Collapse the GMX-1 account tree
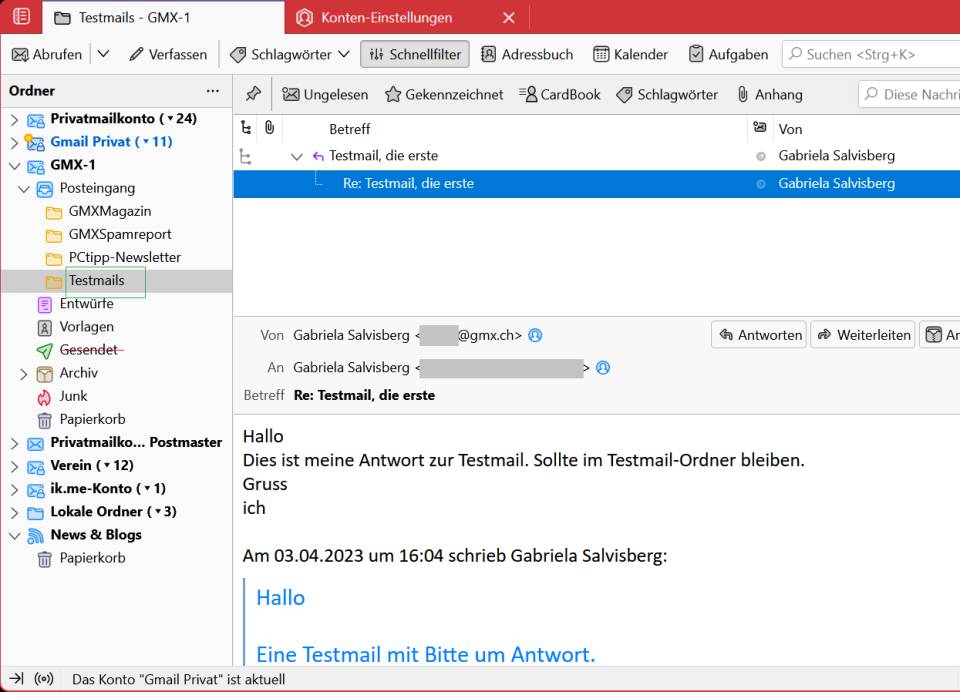Image resolution: width=960 pixels, height=692 pixels. tap(14, 165)
